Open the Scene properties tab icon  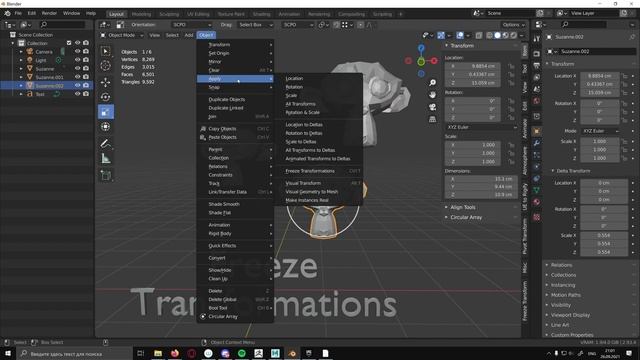coord(537,89)
